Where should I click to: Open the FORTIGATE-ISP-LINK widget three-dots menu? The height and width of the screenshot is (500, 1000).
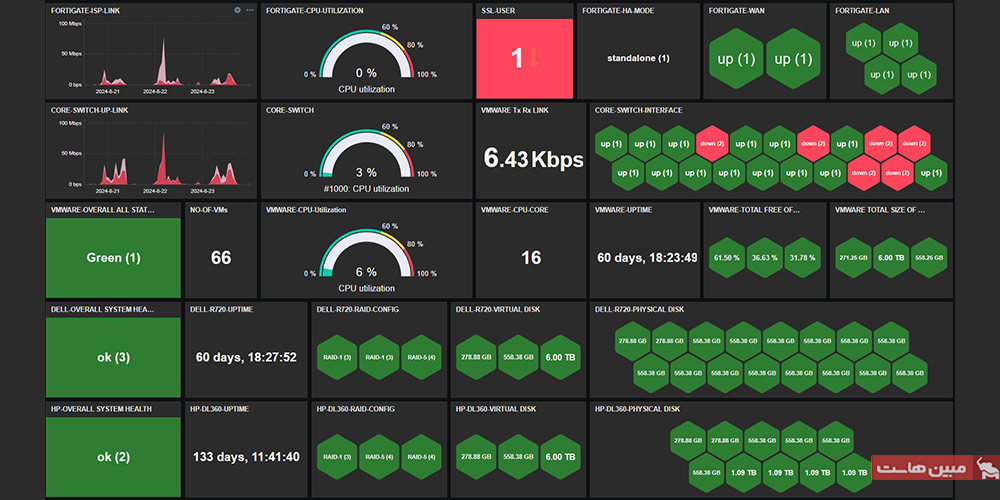tap(249, 10)
